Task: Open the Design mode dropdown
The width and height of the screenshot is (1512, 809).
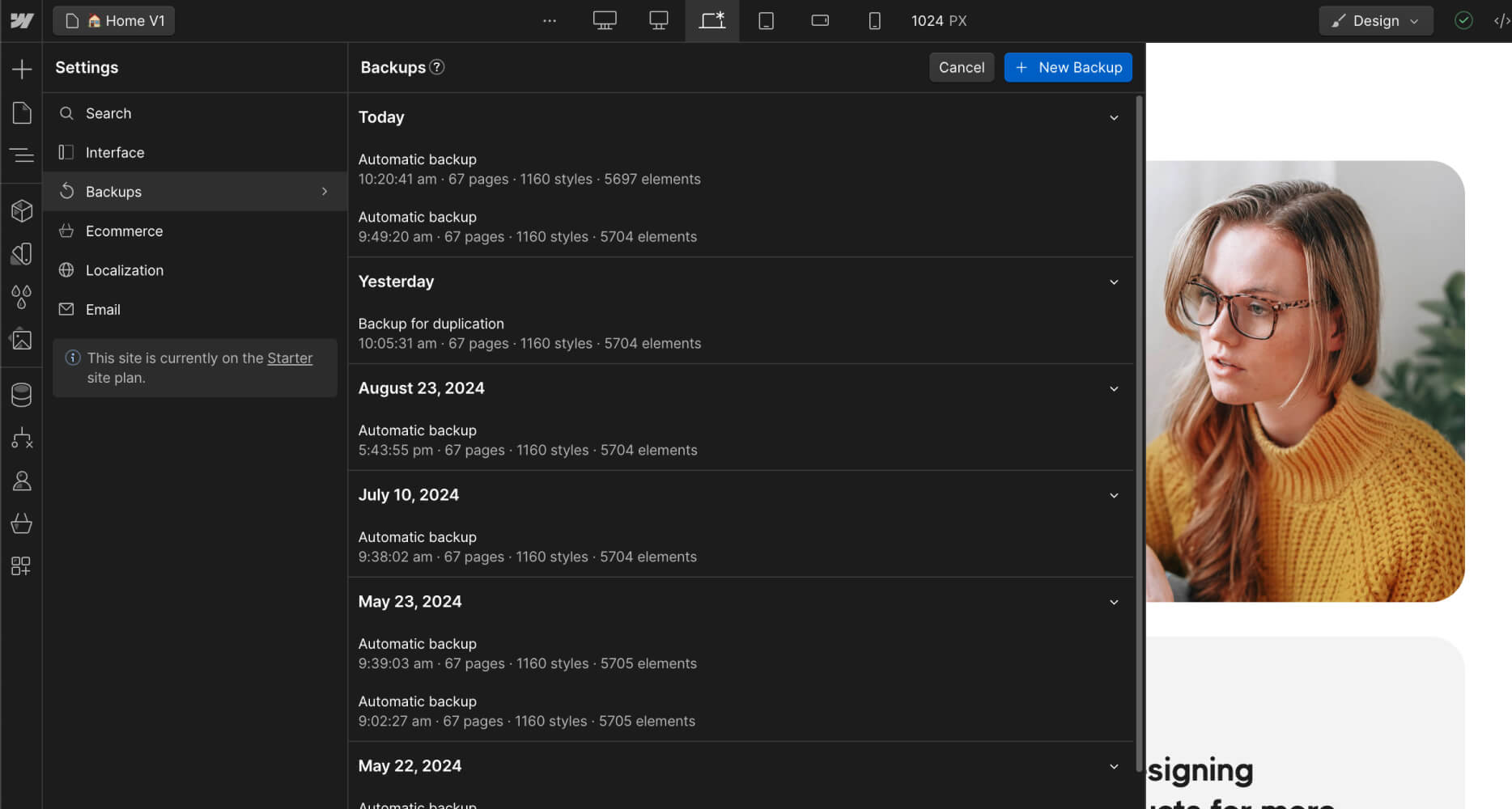Action: tap(1375, 20)
